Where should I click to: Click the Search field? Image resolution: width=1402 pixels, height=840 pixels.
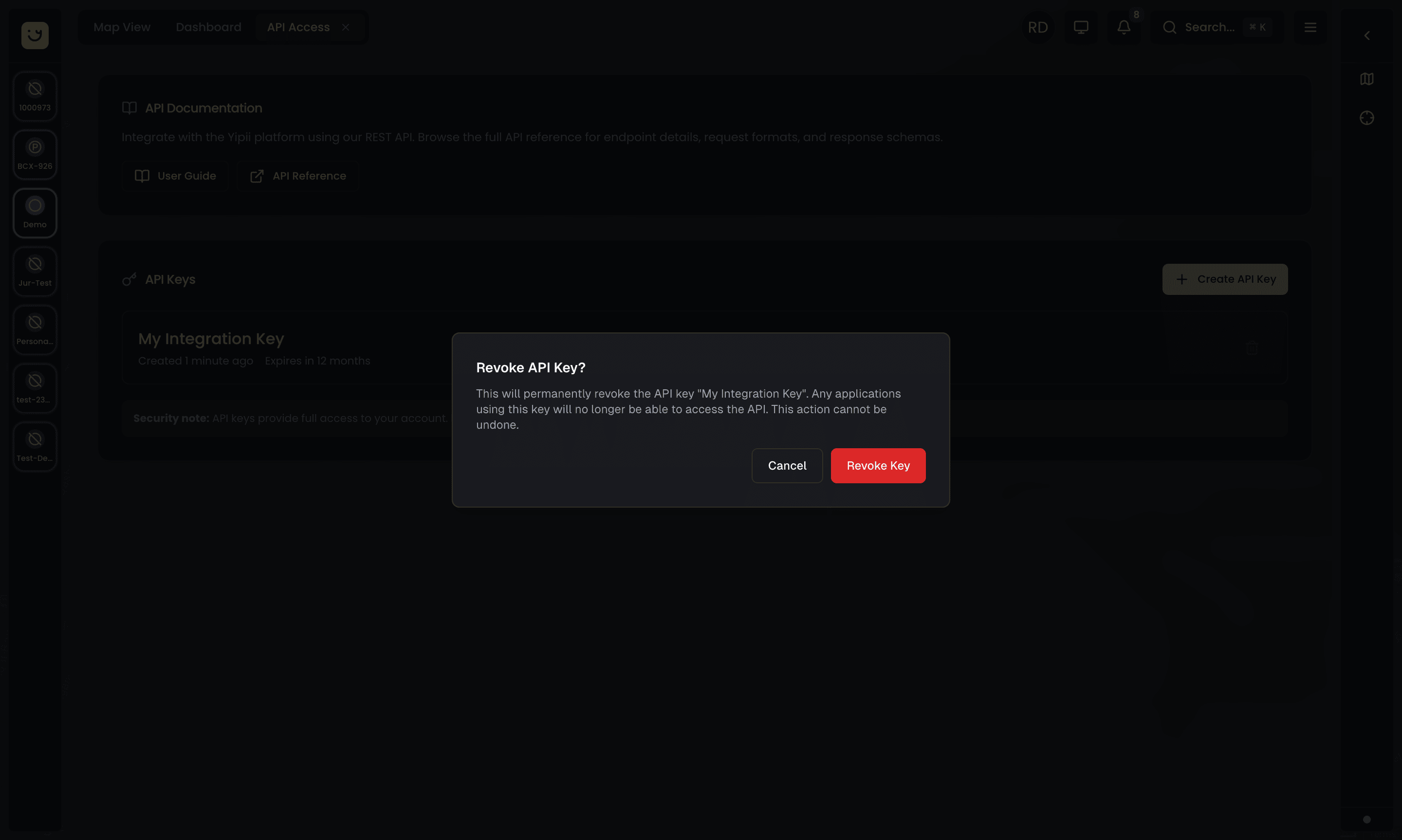click(x=1217, y=27)
